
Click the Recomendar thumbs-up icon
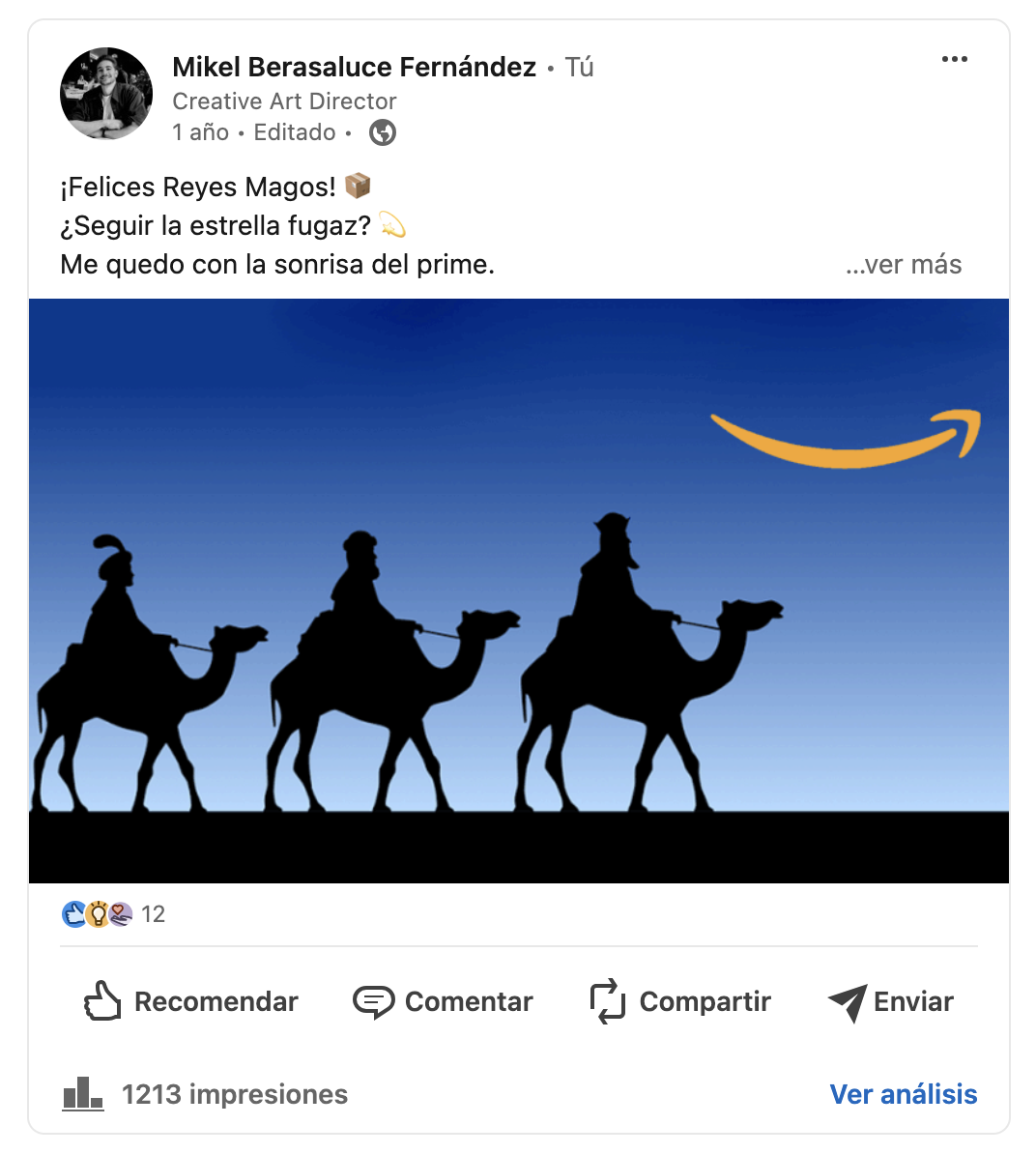pyautogui.click(x=101, y=1001)
